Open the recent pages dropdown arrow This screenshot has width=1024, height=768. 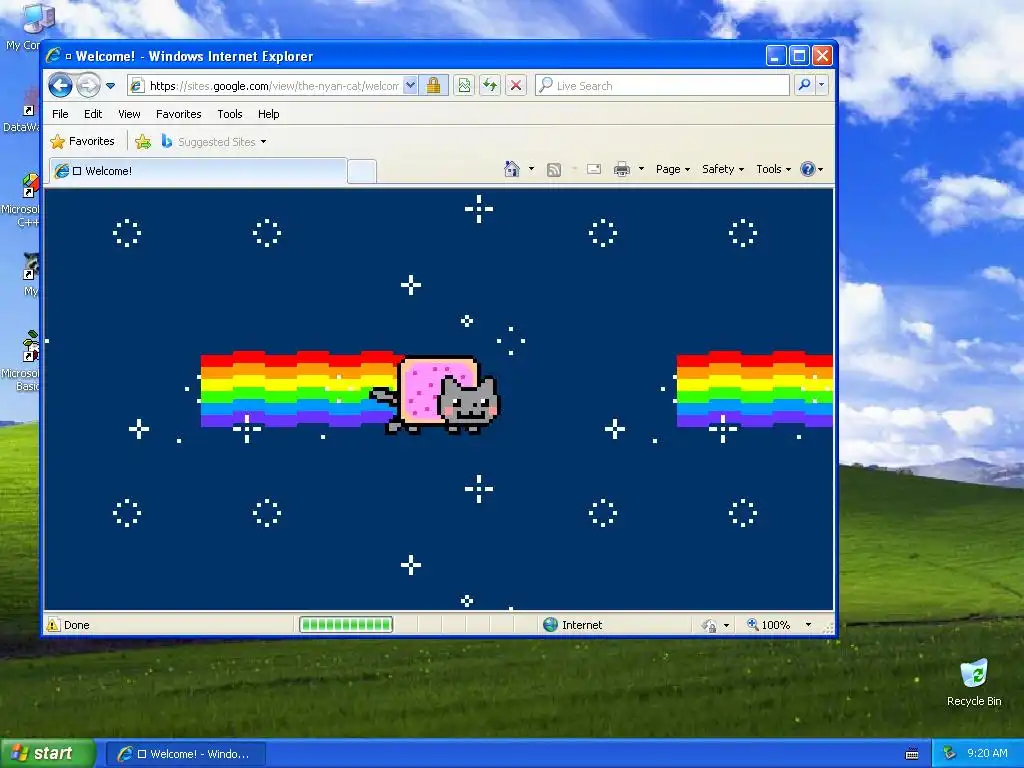click(x=110, y=86)
